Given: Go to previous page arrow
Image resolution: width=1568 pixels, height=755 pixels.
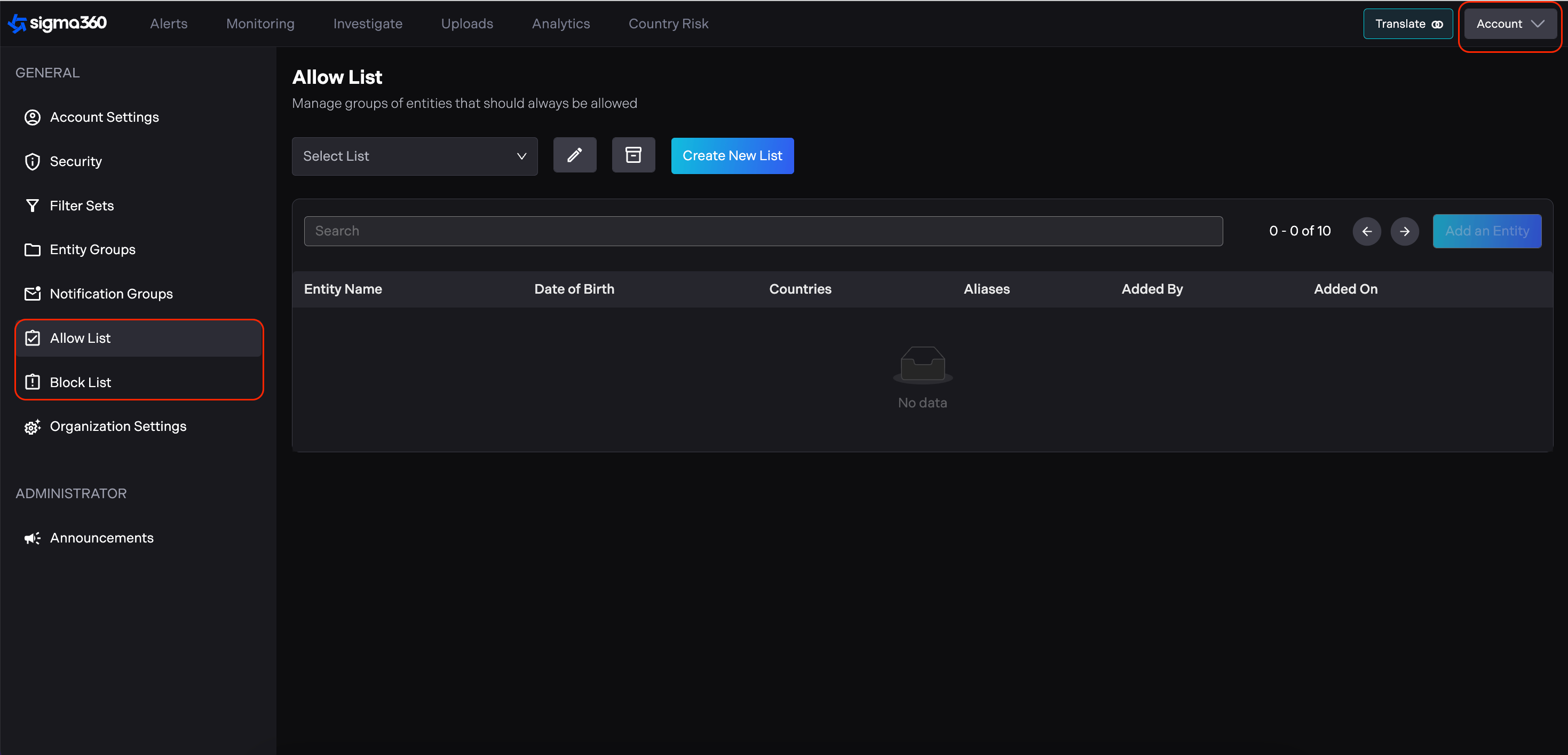Looking at the screenshot, I should 1366,231.
